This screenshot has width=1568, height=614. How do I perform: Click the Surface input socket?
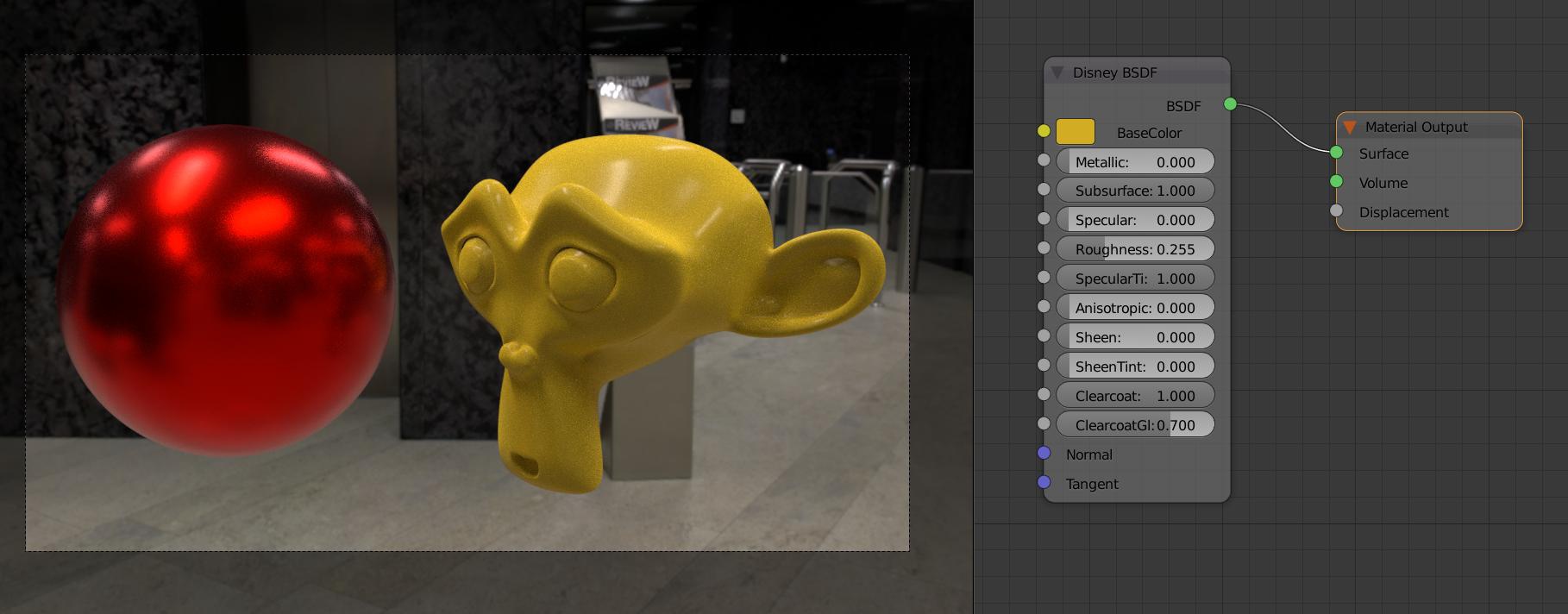[1336, 153]
